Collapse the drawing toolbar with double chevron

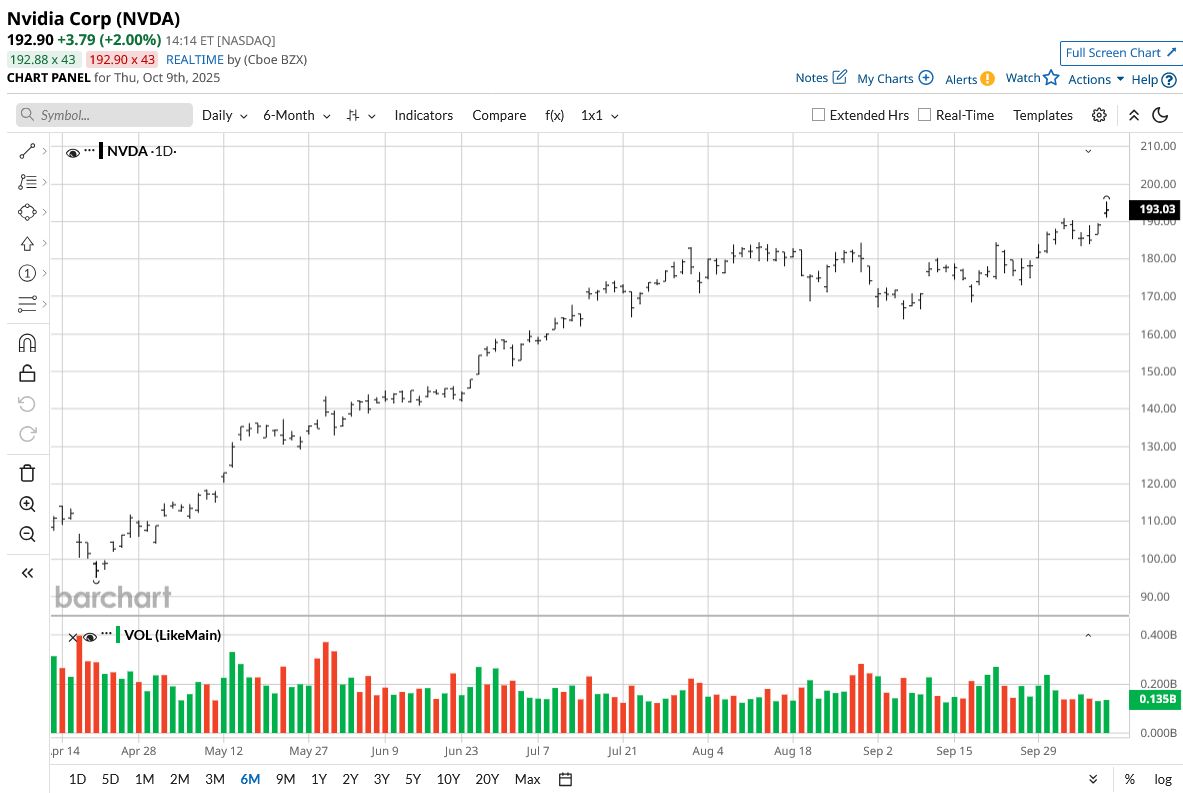[x=27, y=573]
